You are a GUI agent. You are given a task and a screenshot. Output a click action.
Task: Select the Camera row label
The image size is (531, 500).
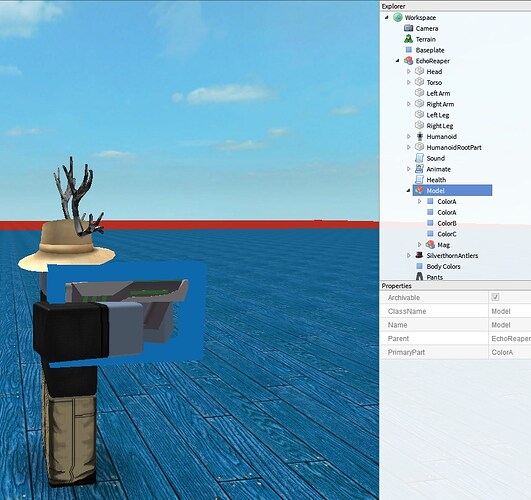[x=427, y=28]
